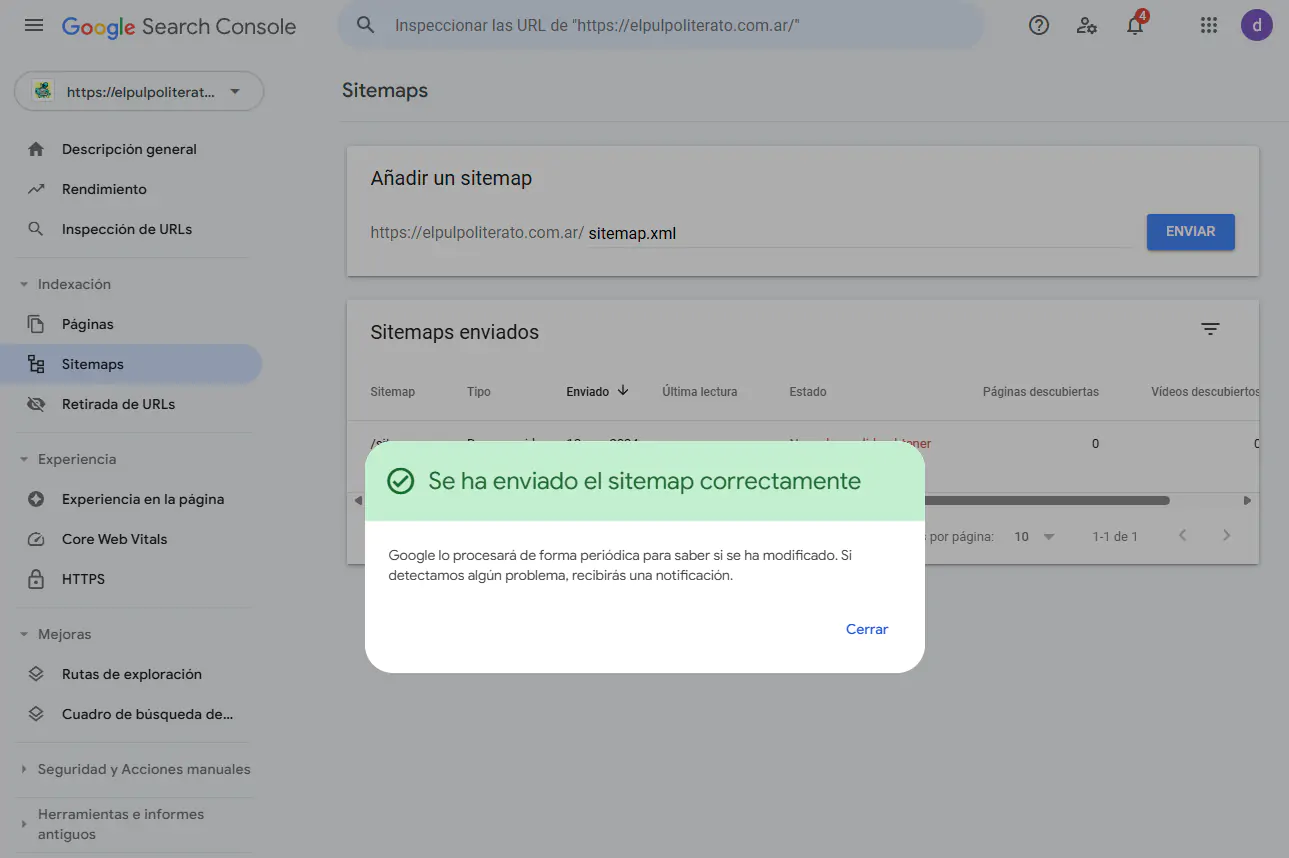Screen dimensions: 1289x858
Task: Click the user management icon
Action: (1087, 26)
